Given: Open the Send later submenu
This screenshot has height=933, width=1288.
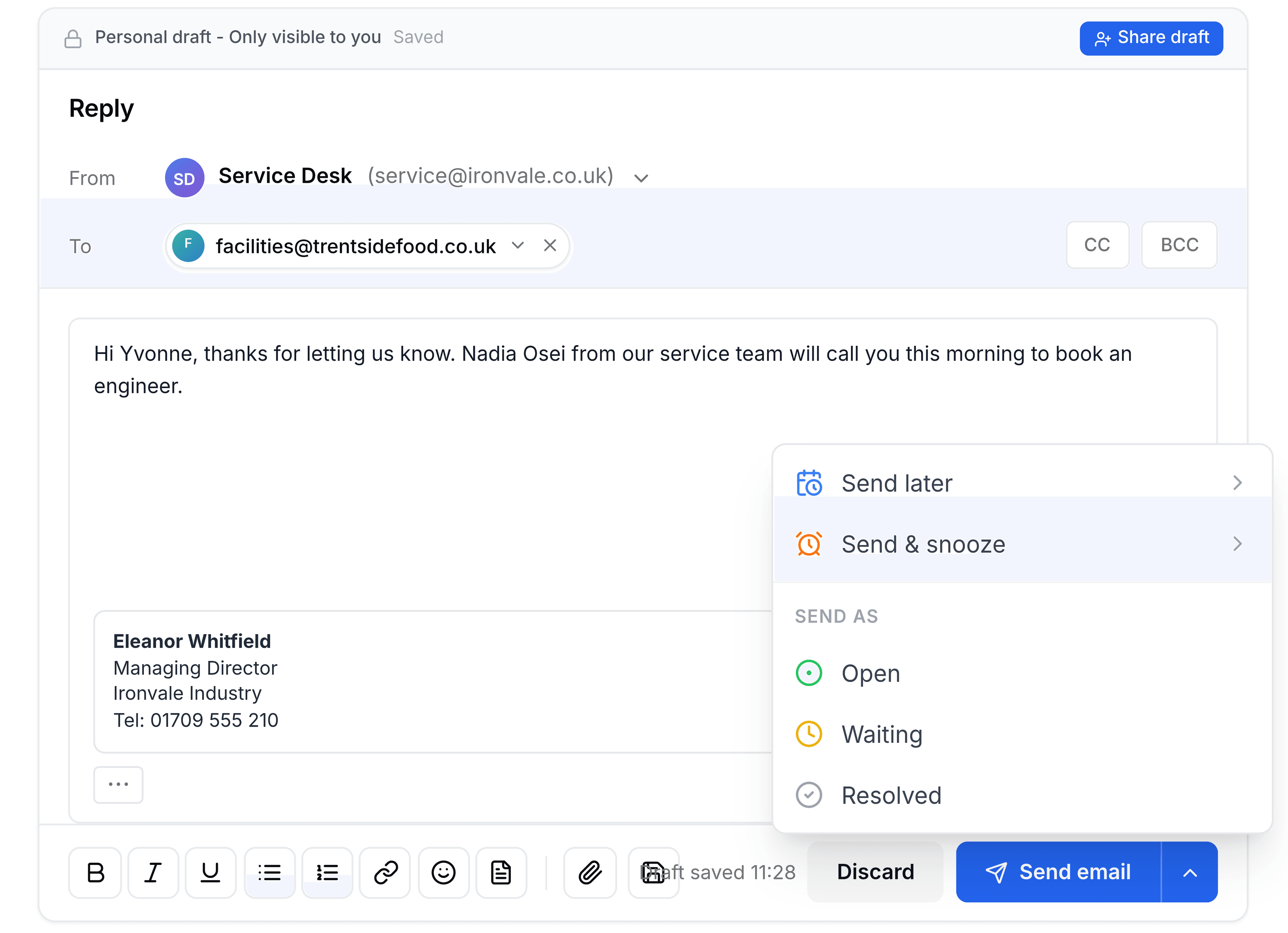Looking at the screenshot, I should pos(1022,483).
